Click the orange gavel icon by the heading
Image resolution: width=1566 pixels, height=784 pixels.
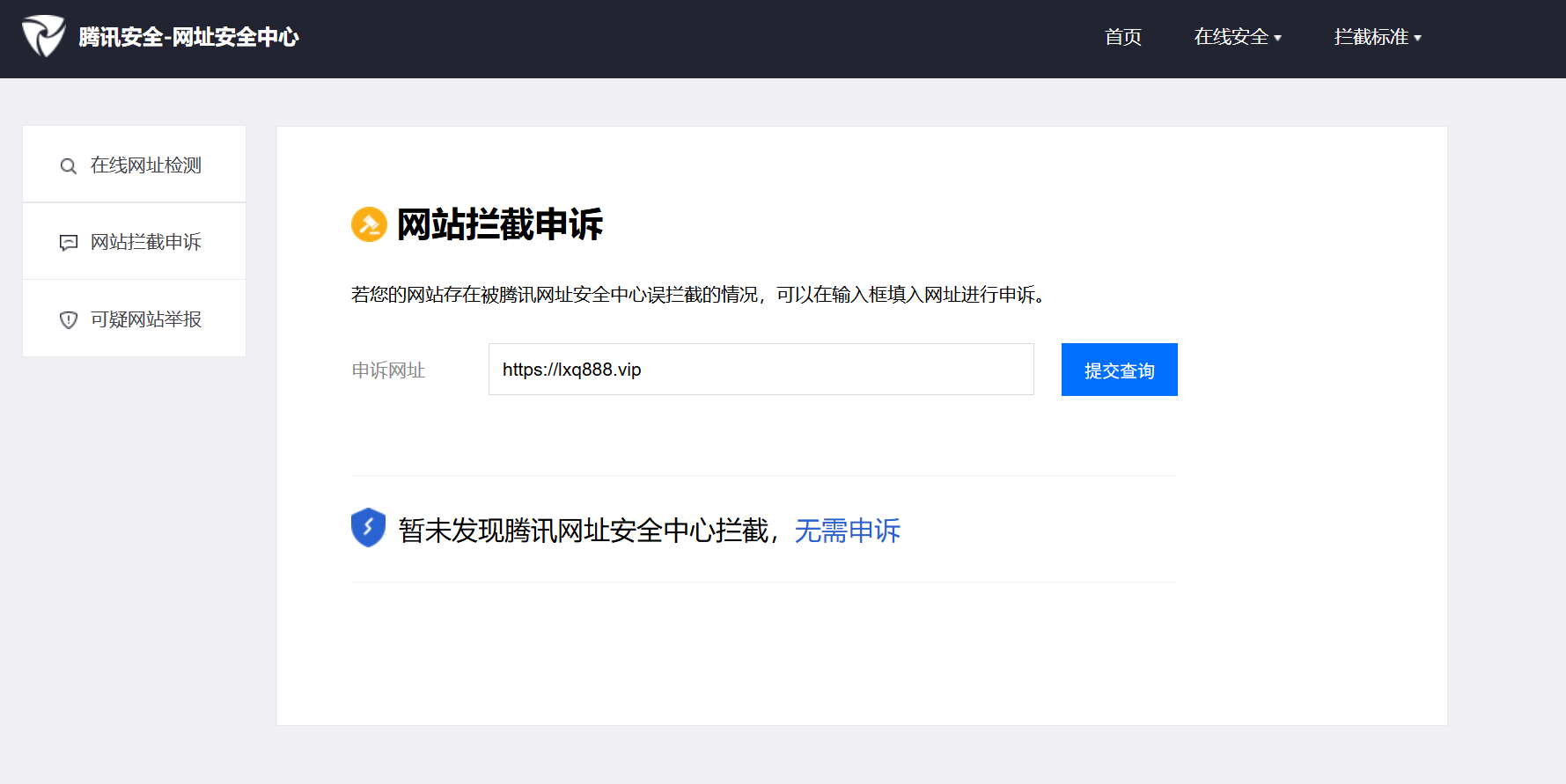(x=369, y=224)
